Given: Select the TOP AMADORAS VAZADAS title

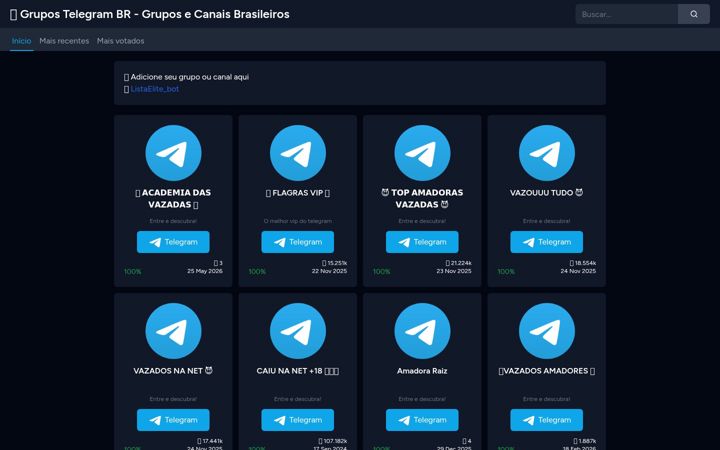Looking at the screenshot, I should [x=422, y=198].
